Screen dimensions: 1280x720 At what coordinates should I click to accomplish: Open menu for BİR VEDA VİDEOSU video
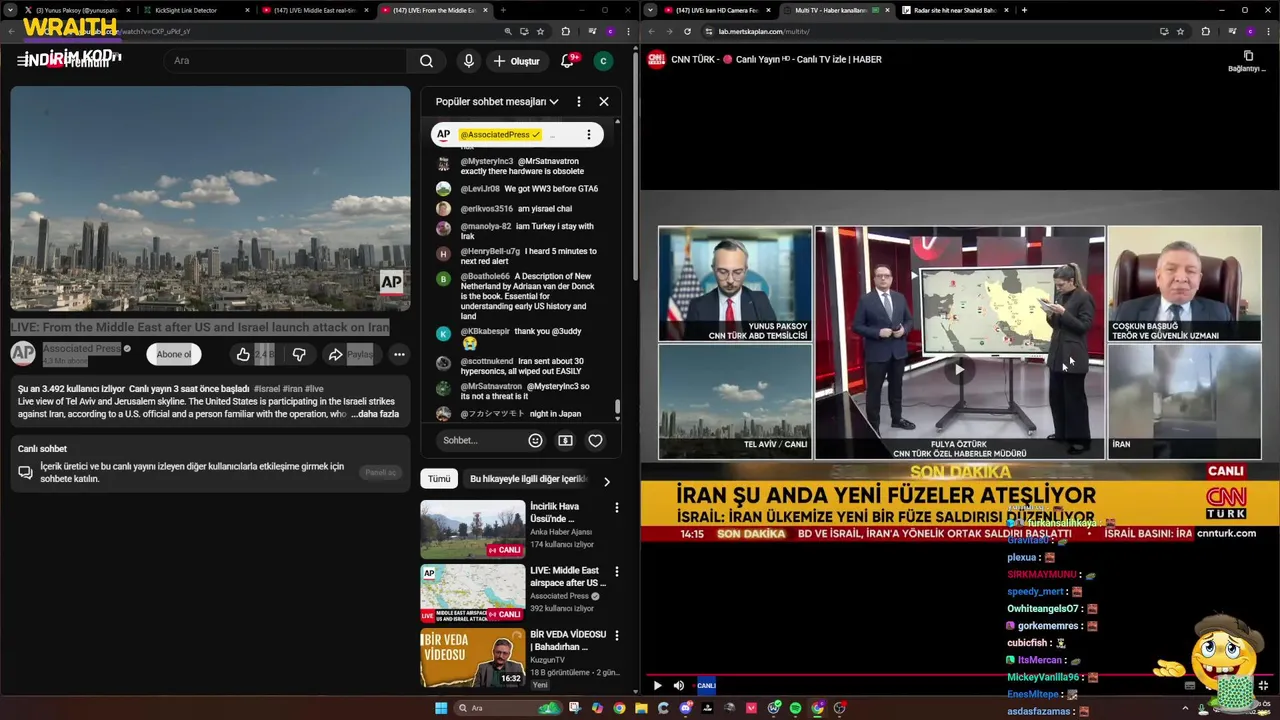(x=616, y=636)
